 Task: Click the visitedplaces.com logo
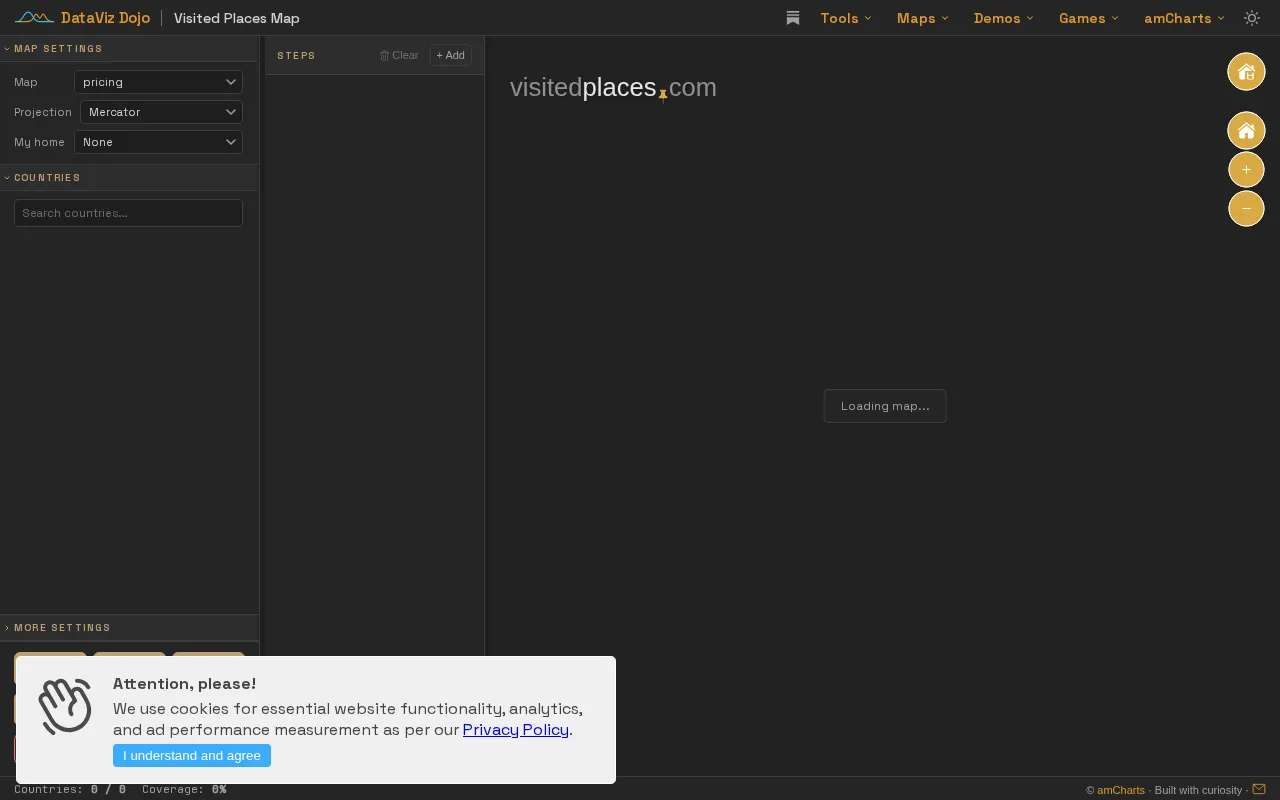click(x=613, y=88)
